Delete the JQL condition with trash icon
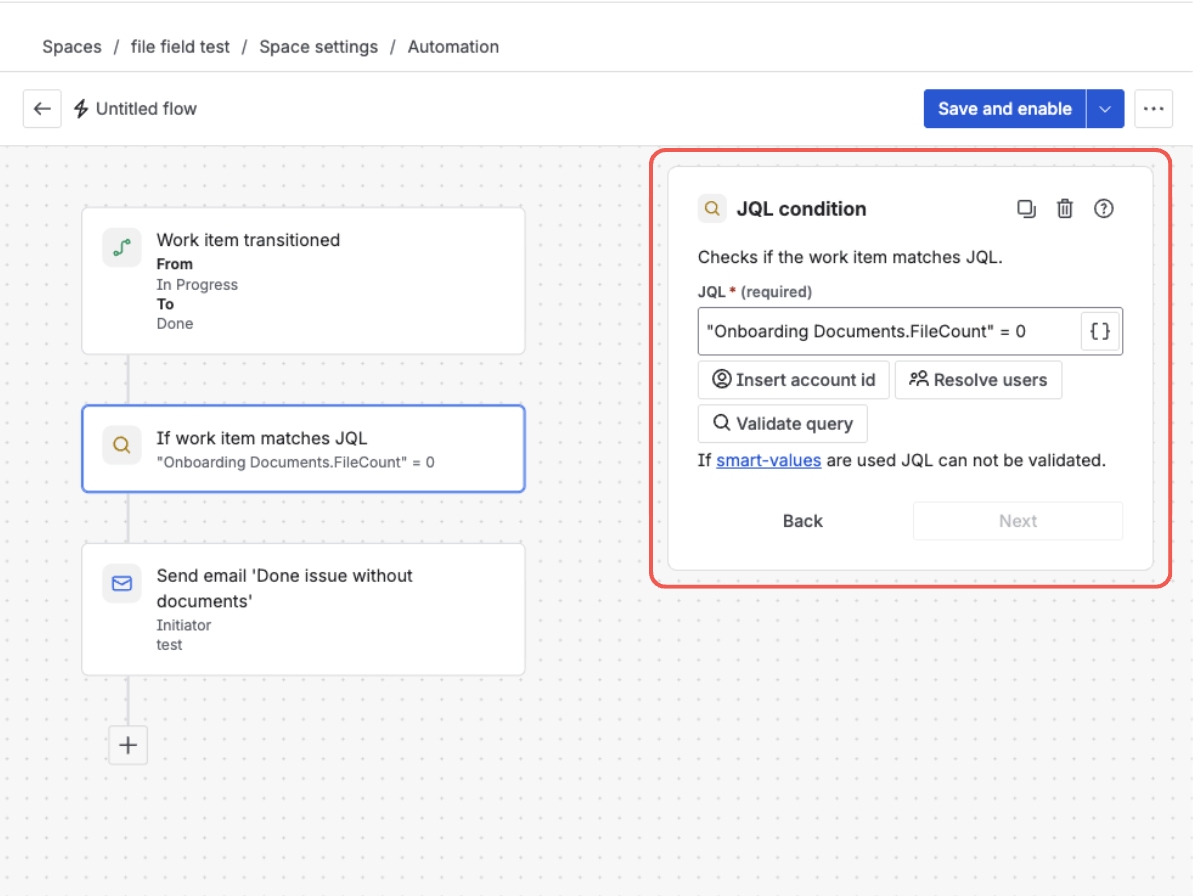The image size is (1200, 896). pyautogui.click(x=1065, y=209)
